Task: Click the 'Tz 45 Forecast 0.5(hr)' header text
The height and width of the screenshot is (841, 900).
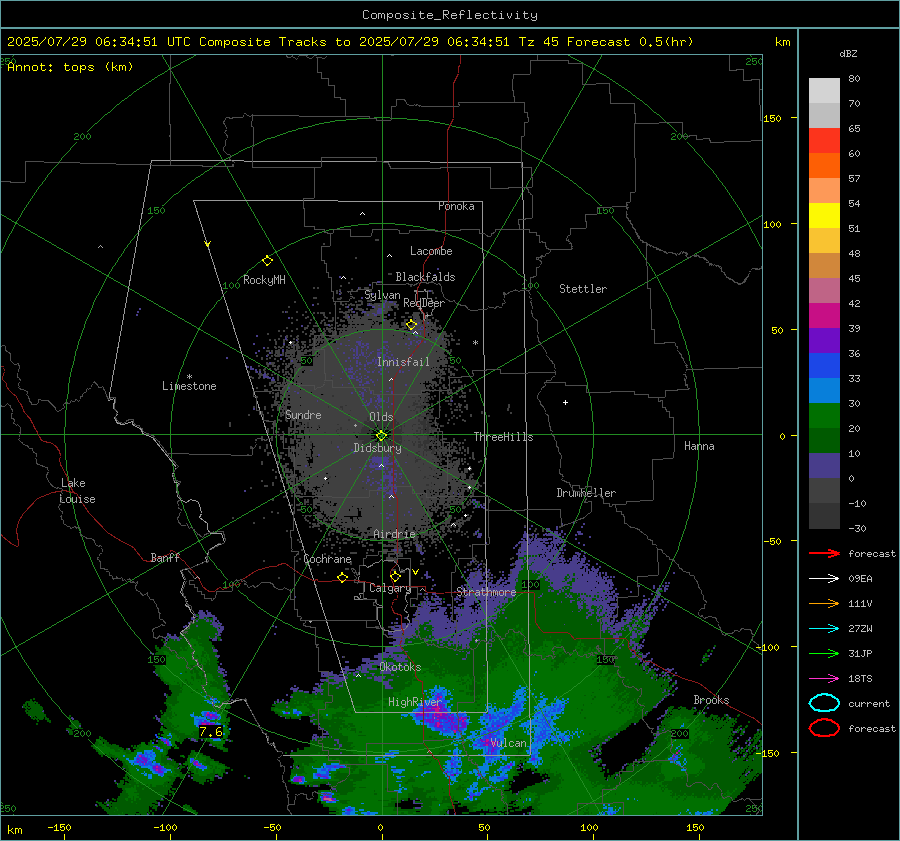Action: click(x=606, y=42)
